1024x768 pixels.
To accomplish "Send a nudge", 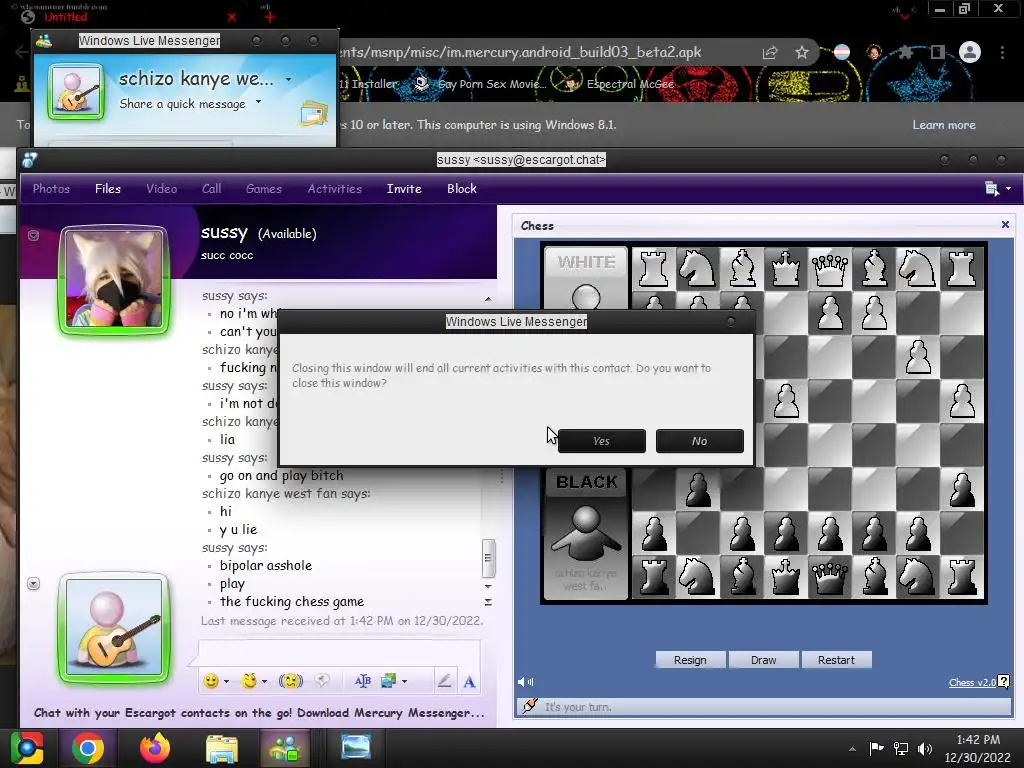I will tap(291, 681).
